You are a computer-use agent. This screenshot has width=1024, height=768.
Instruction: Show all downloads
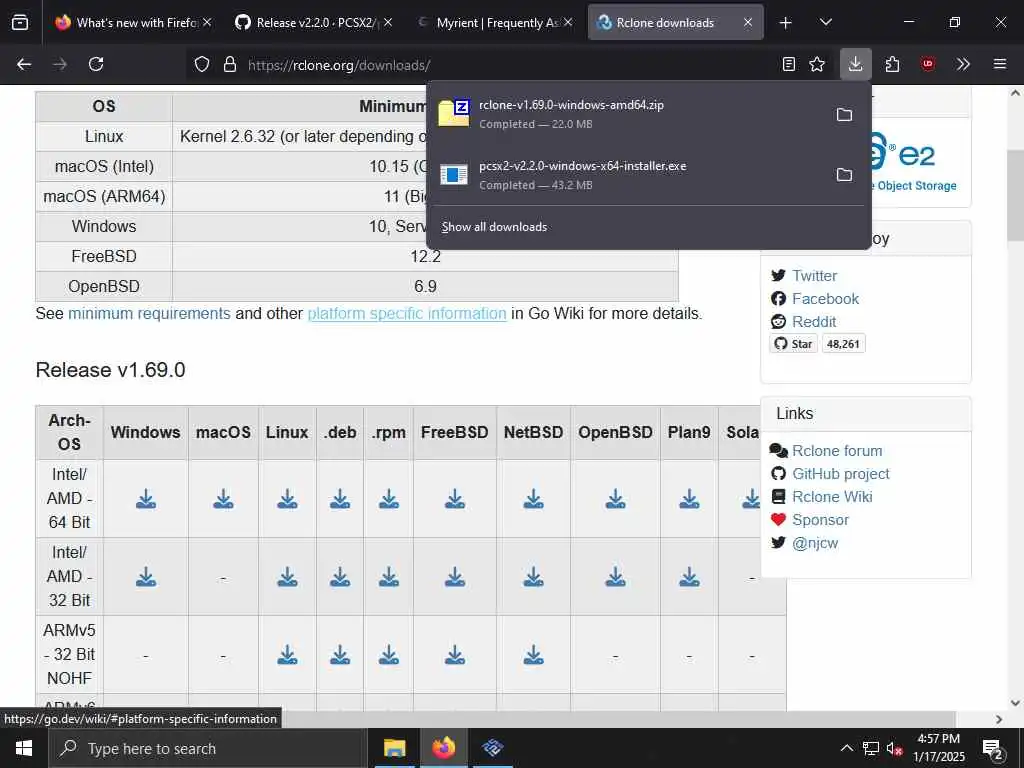494,227
